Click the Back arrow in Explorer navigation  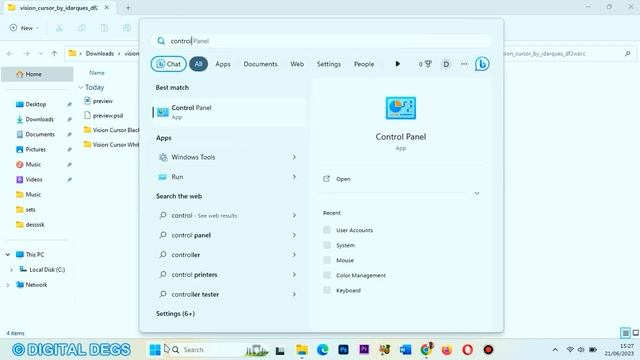pos(10,53)
